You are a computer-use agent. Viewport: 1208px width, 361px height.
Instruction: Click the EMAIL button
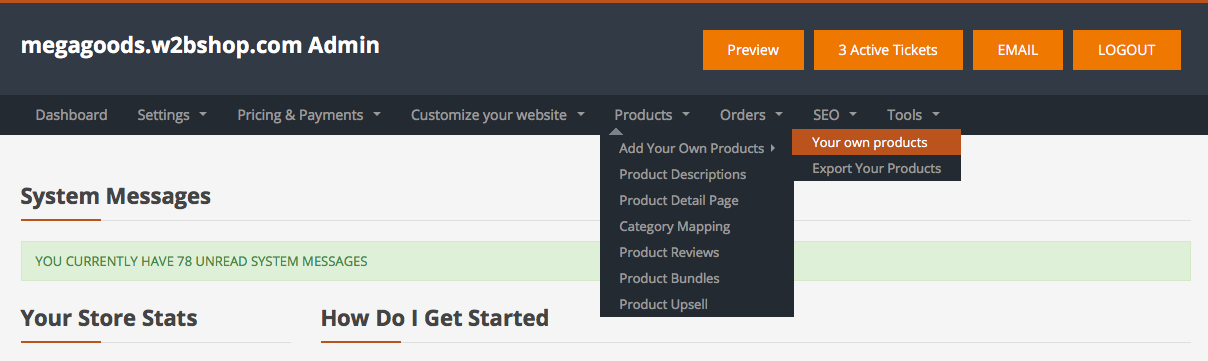coord(1018,50)
